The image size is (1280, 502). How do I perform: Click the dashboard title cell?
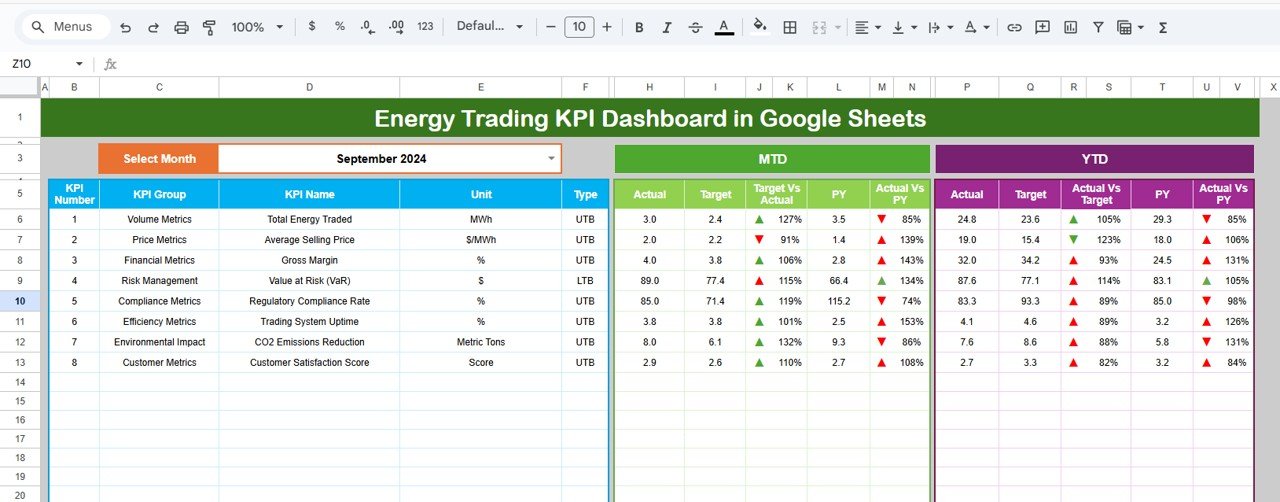click(650, 119)
